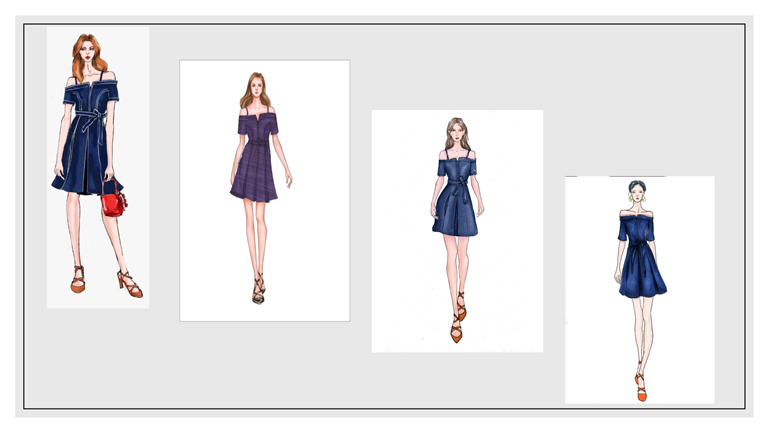Select the purple off-shoulder dress illustration
Viewport: 768px width, 432px height.
(x=264, y=191)
